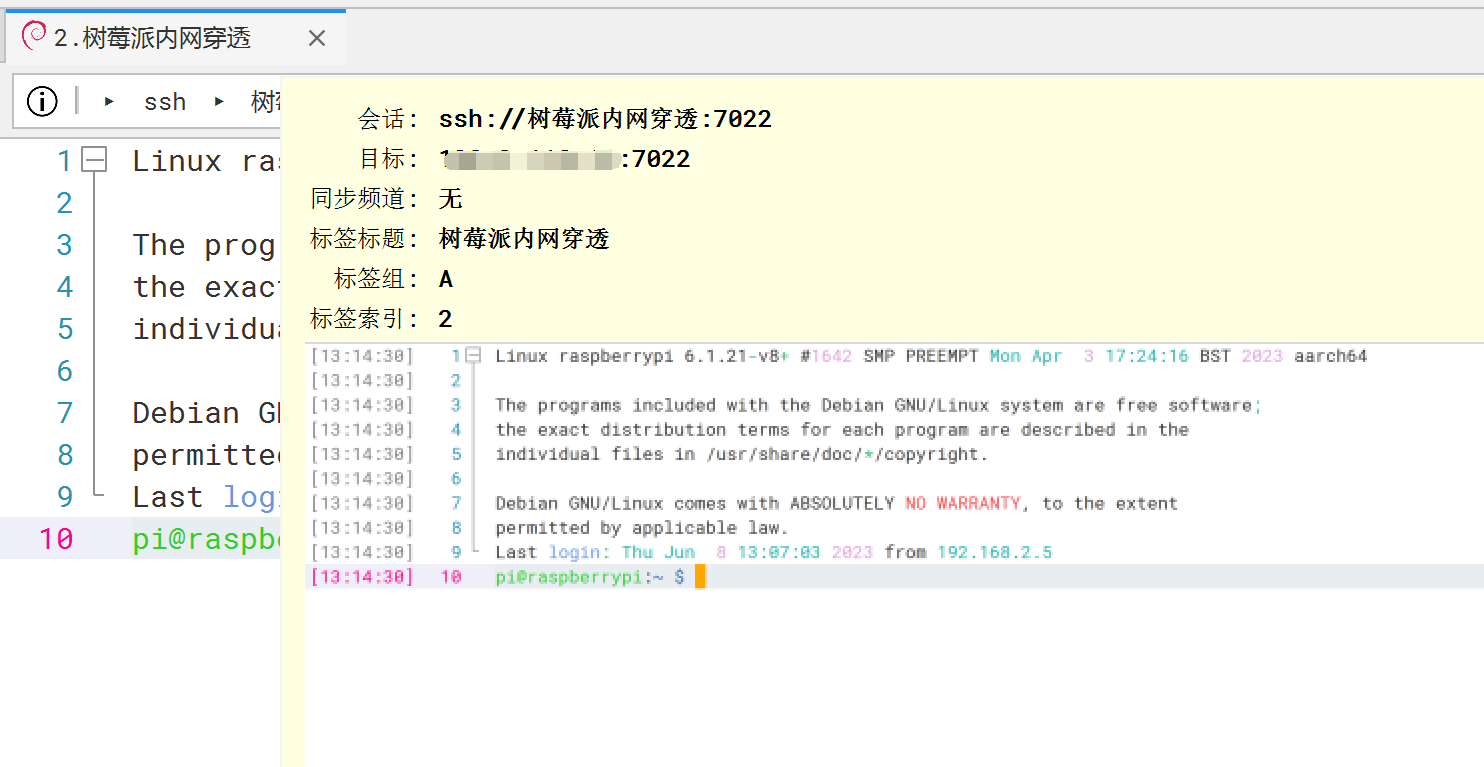Screen dimensions: 1484x767
Task: Click green pi@raspb prompt in main terminal
Action: pos(206,539)
